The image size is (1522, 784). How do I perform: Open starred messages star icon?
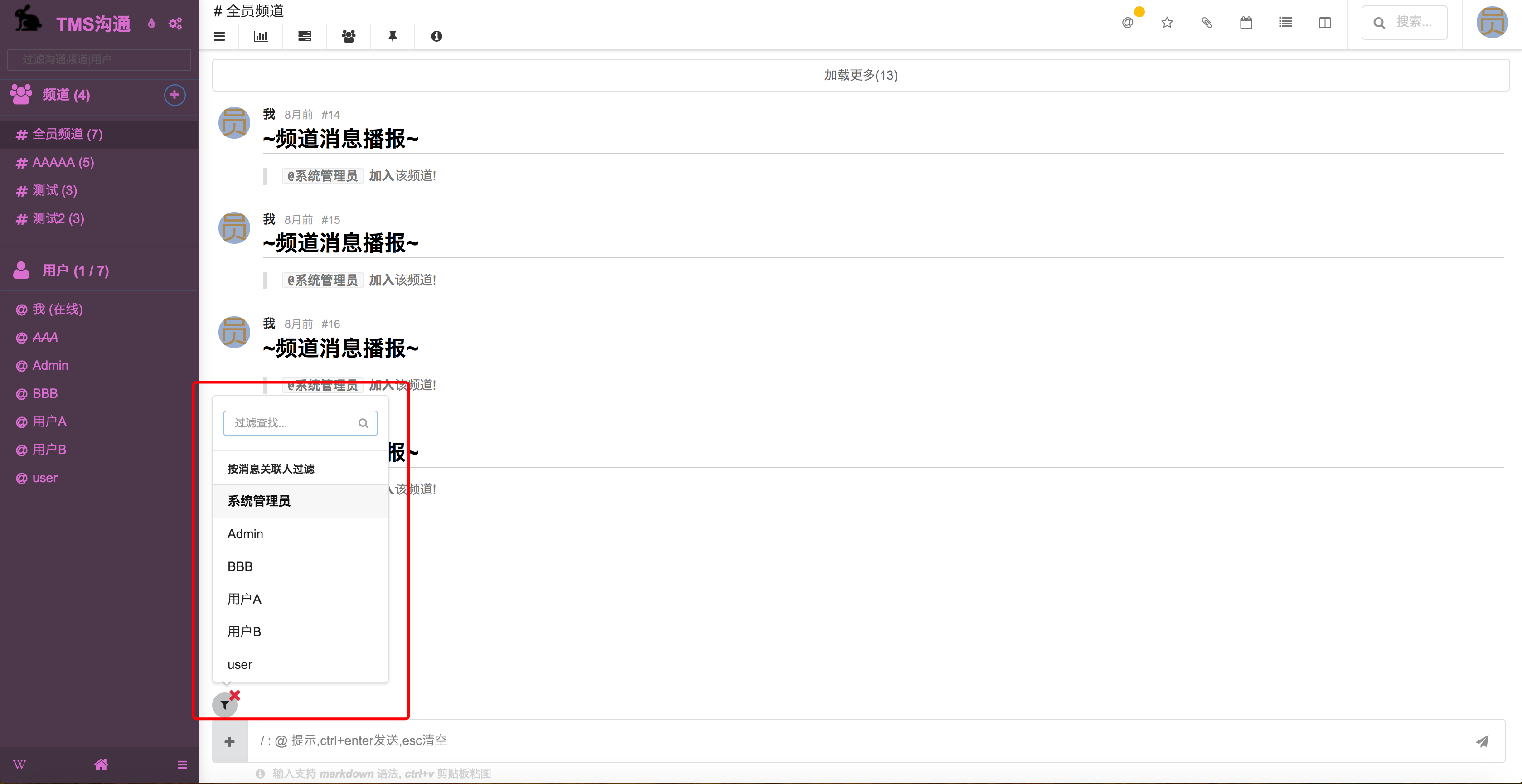[x=1167, y=23]
